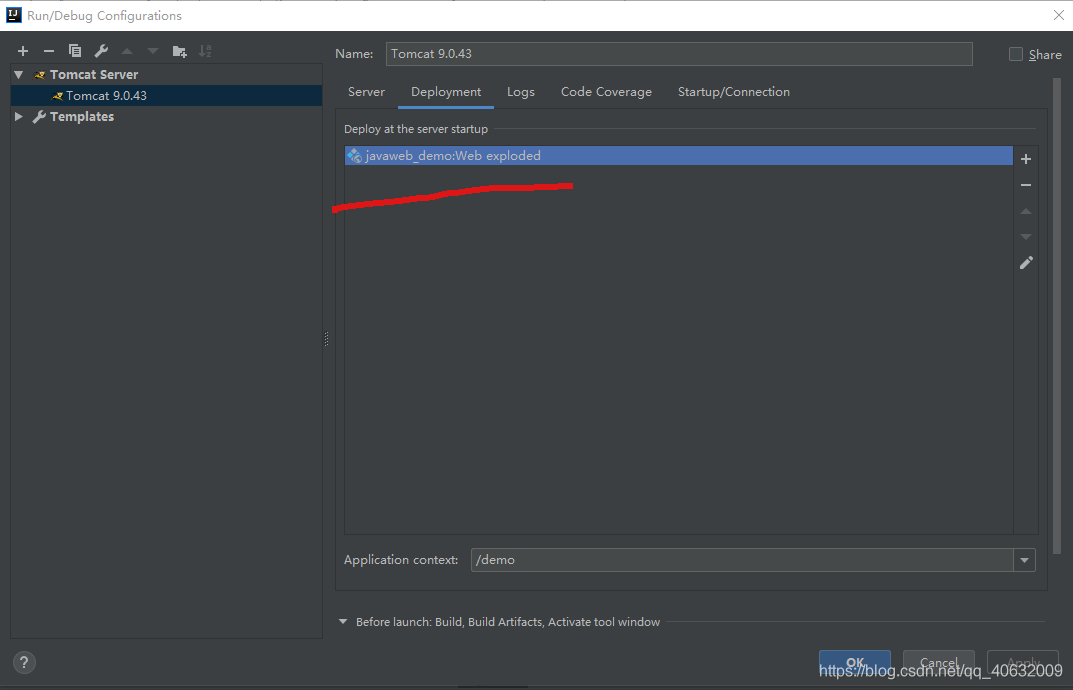Confirm with the OK button
Image resolution: width=1073 pixels, height=690 pixels.
click(855, 662)
